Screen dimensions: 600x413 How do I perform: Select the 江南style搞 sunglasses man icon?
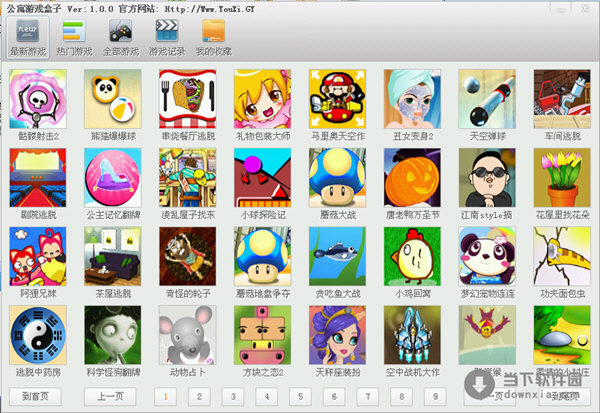(x=487, y=178)
